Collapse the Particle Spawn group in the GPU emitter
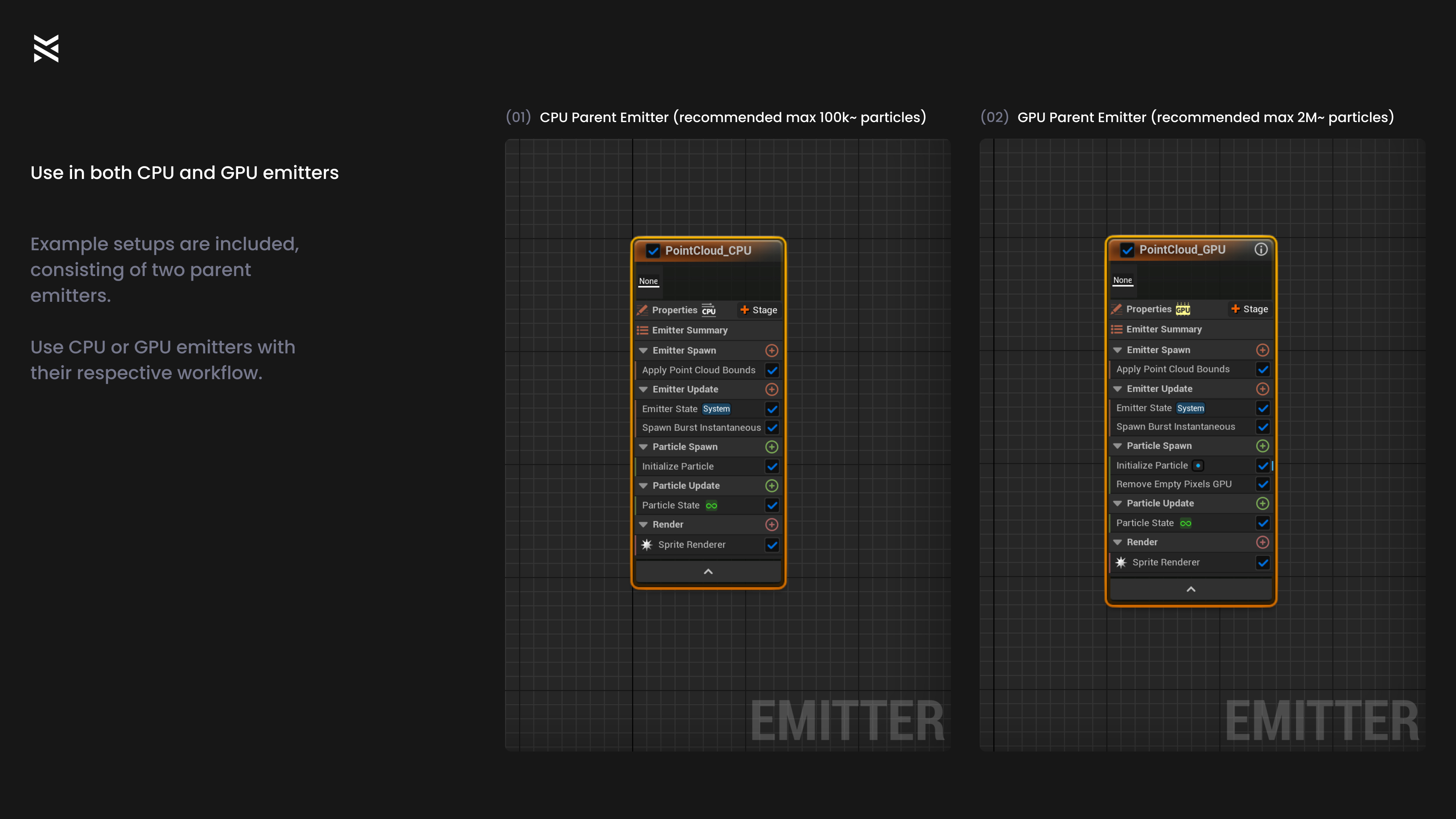Viewport: 1456px width, 819px height. [1117, 446]
